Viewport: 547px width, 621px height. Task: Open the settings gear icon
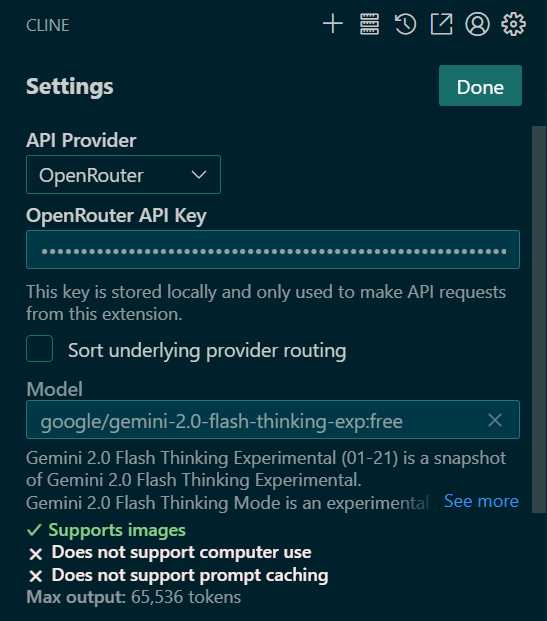tap(513, 24)
